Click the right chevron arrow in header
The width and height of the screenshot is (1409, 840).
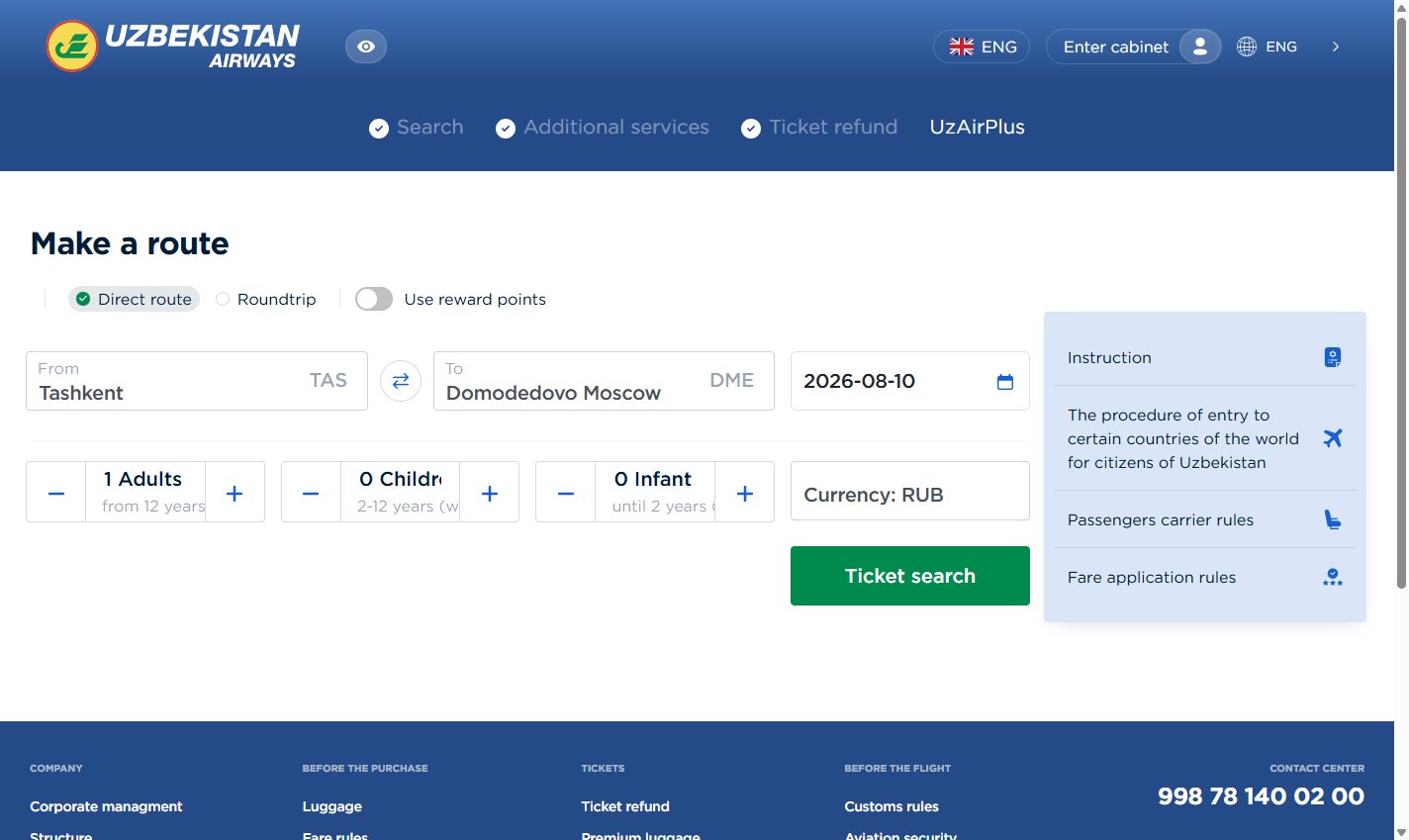pyautogui.click(x=1336, y=47)
